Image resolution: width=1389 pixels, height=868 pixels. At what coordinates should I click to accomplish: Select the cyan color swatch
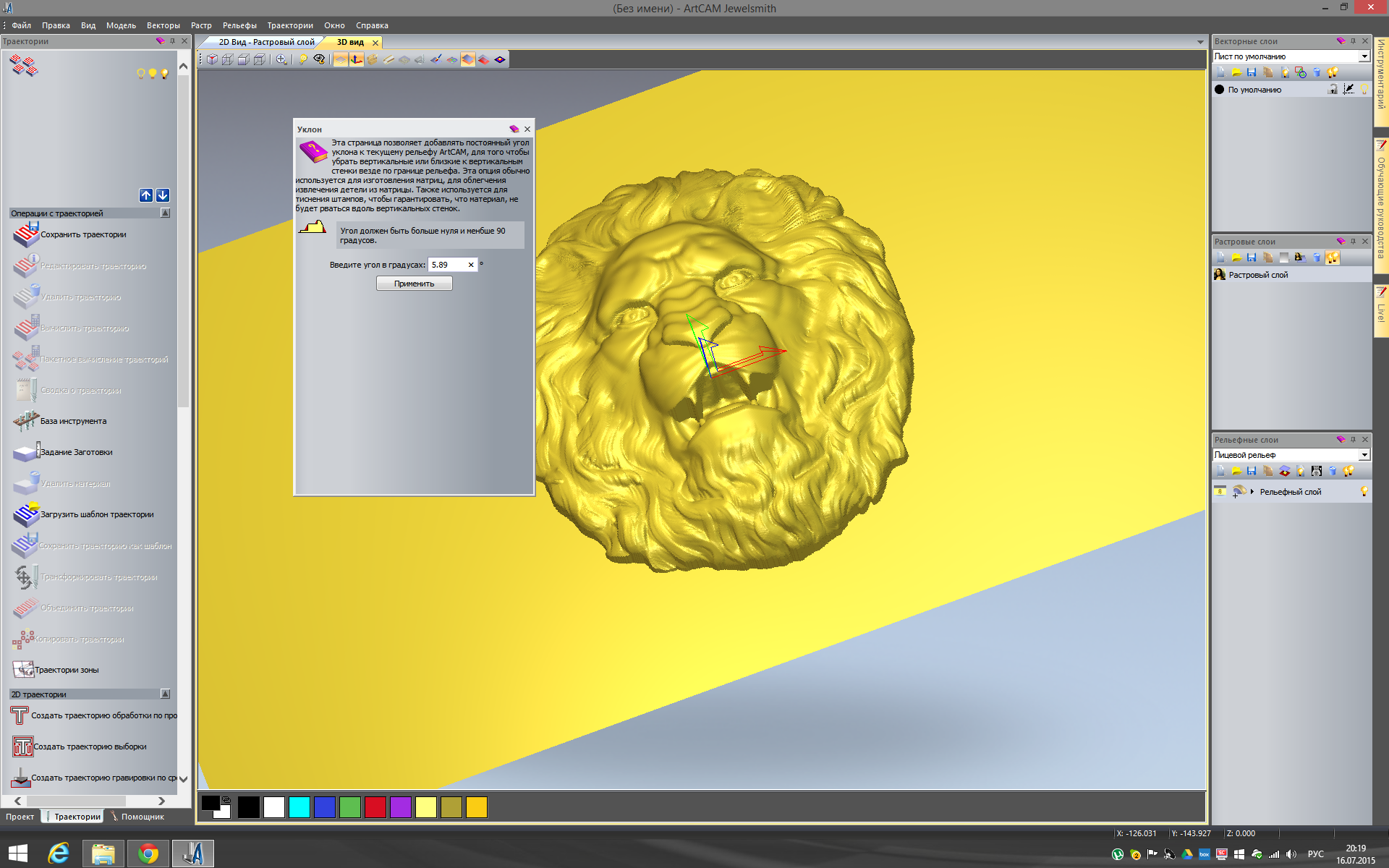coord(300,807)
